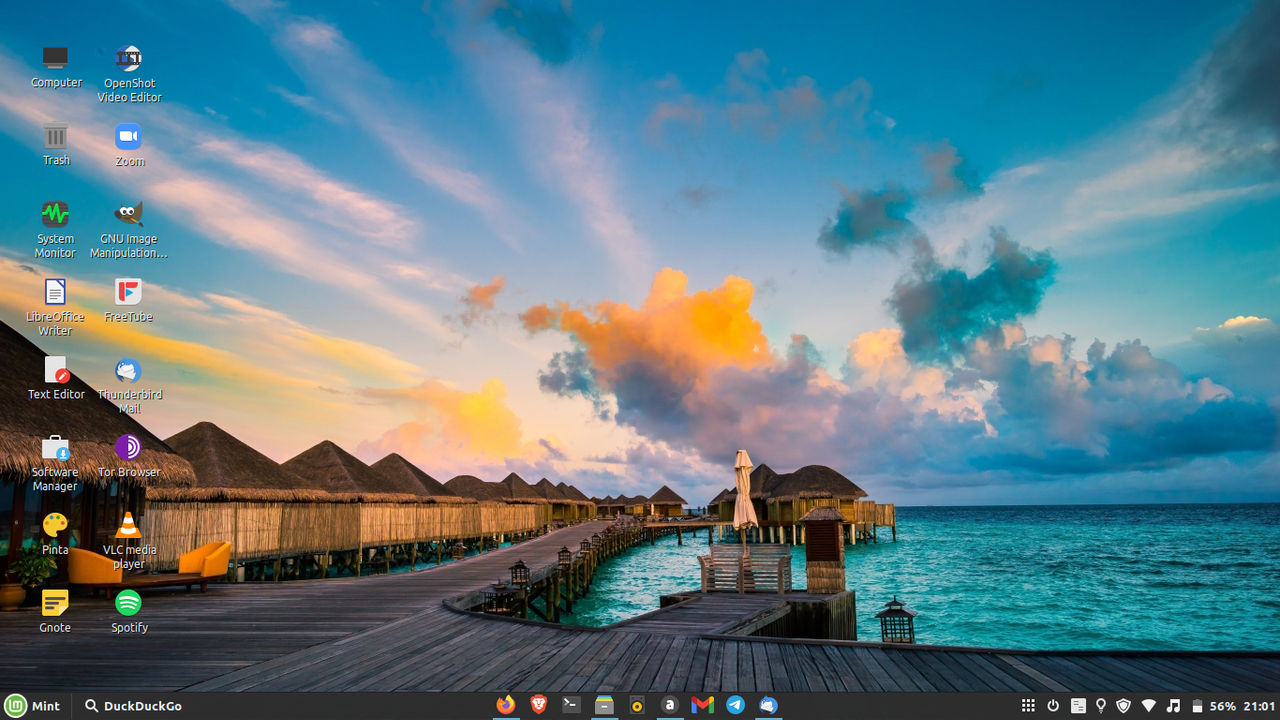This screenshot has height=720, width=1280.
Task: Click the grid applet in system tray
Action: [1028, 706]
